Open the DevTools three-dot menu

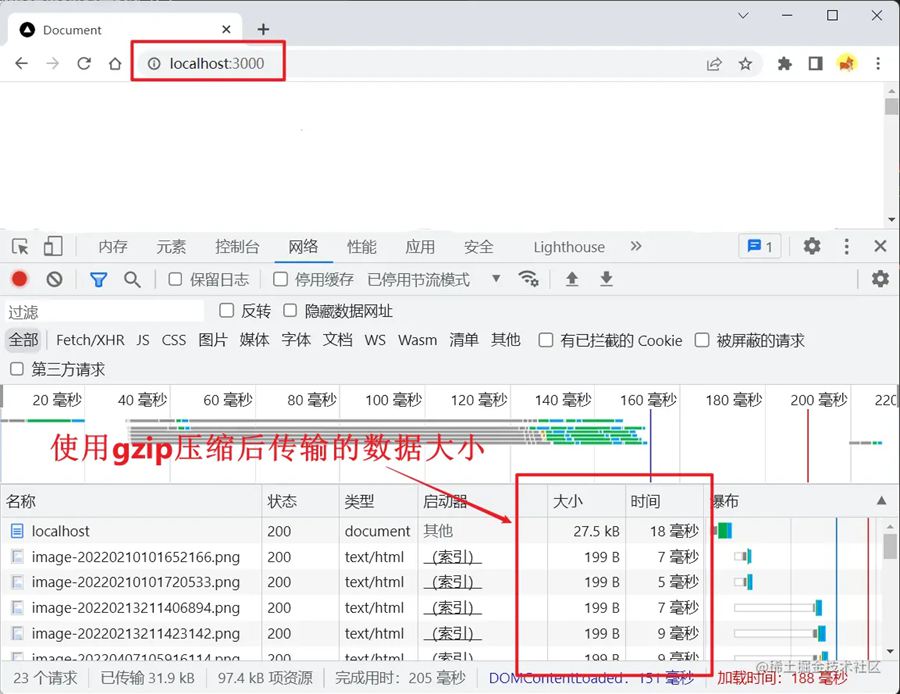click(x=847, y=246)
